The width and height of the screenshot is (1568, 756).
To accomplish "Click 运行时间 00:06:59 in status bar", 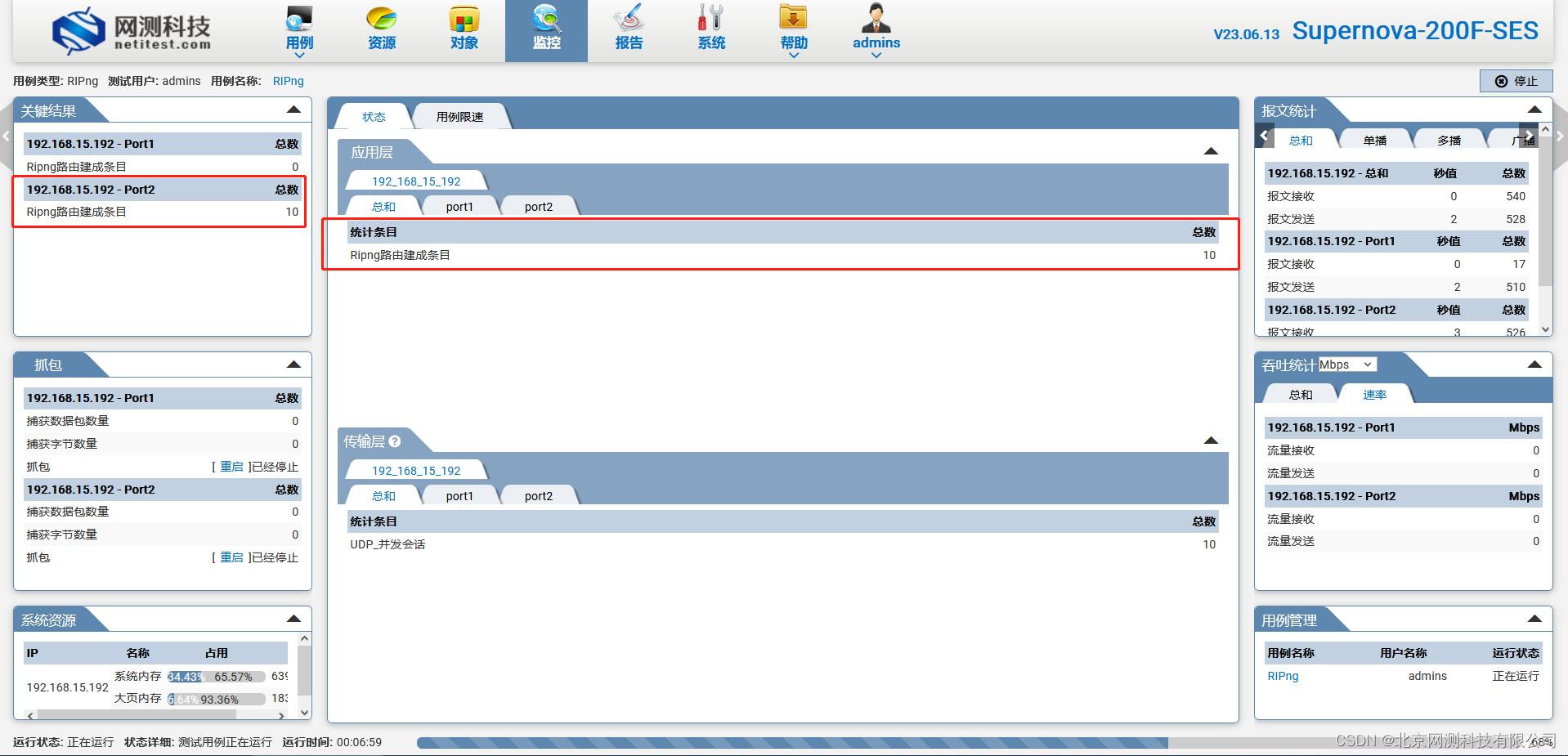I will [x=332, y=742].
